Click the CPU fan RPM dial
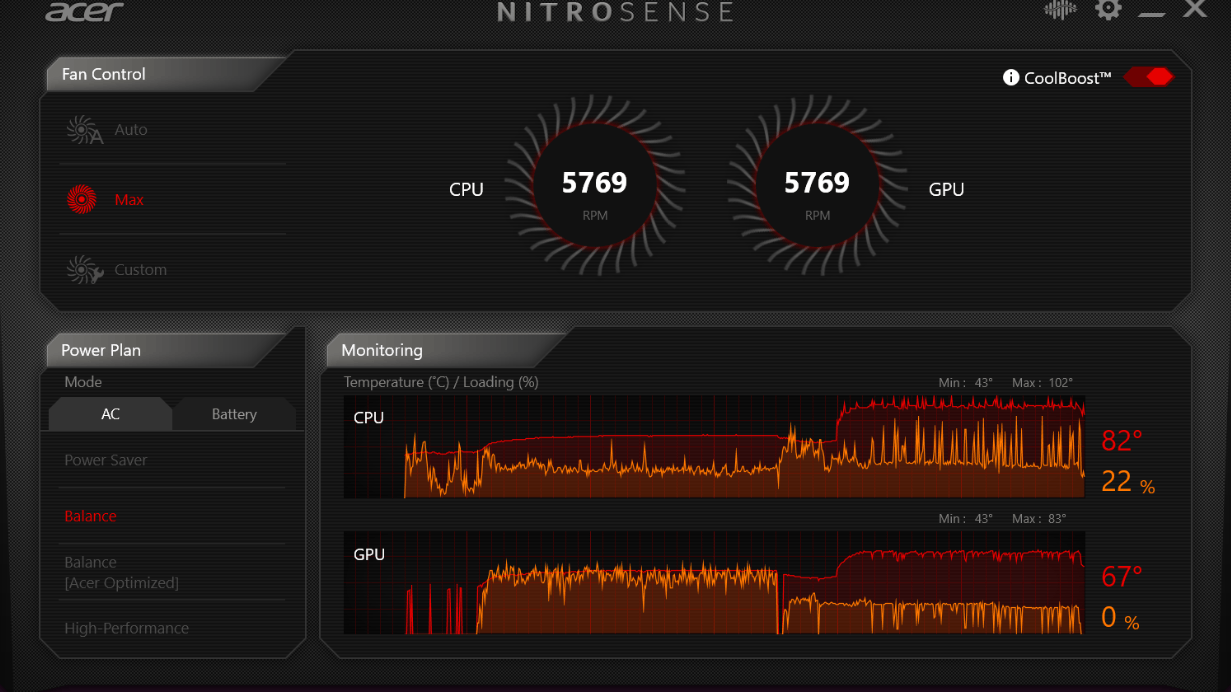Screen dimensions: 1231x692 pyautogui.click(x=594, y=186)
